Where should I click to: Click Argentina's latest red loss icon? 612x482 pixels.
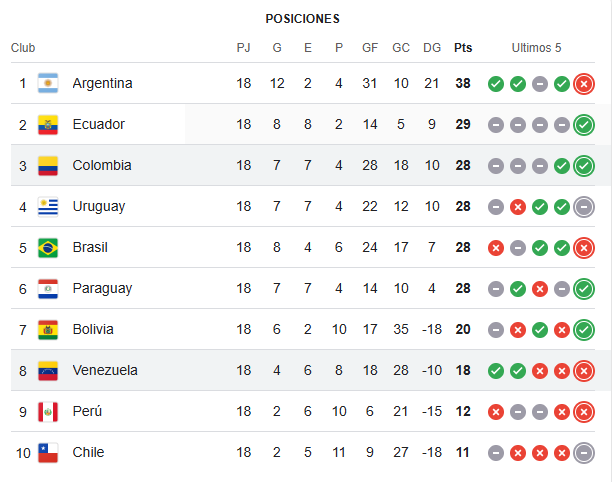[x=584, y=84]
